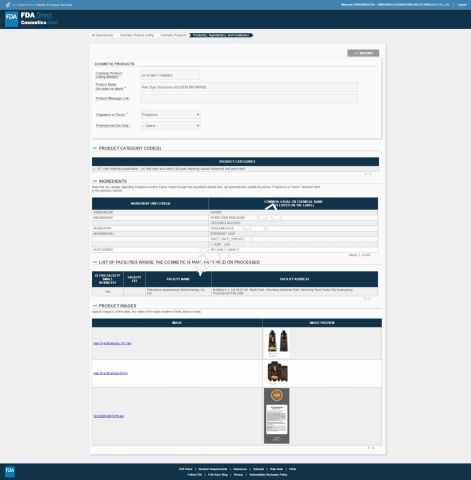Click FDA Voice Blog footer link
This screenshot has height=480, width=471.
tap(218, 475)
